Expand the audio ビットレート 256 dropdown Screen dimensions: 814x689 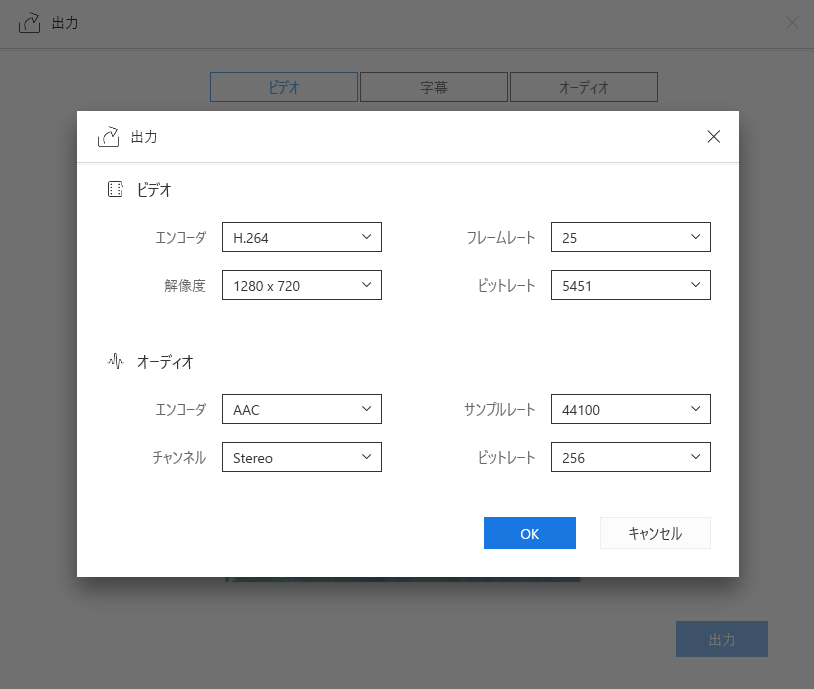(630, 457)
